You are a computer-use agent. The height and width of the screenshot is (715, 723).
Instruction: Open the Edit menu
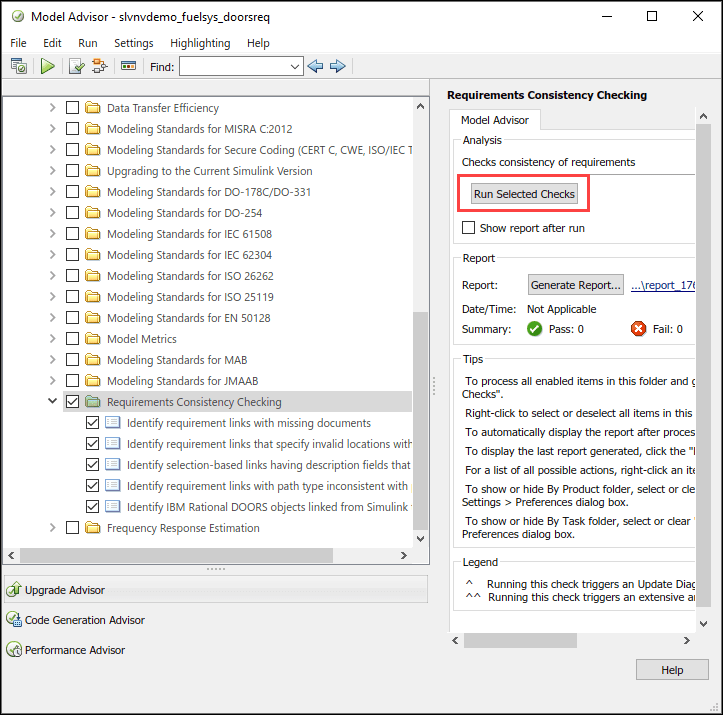(x=52, y=43)
